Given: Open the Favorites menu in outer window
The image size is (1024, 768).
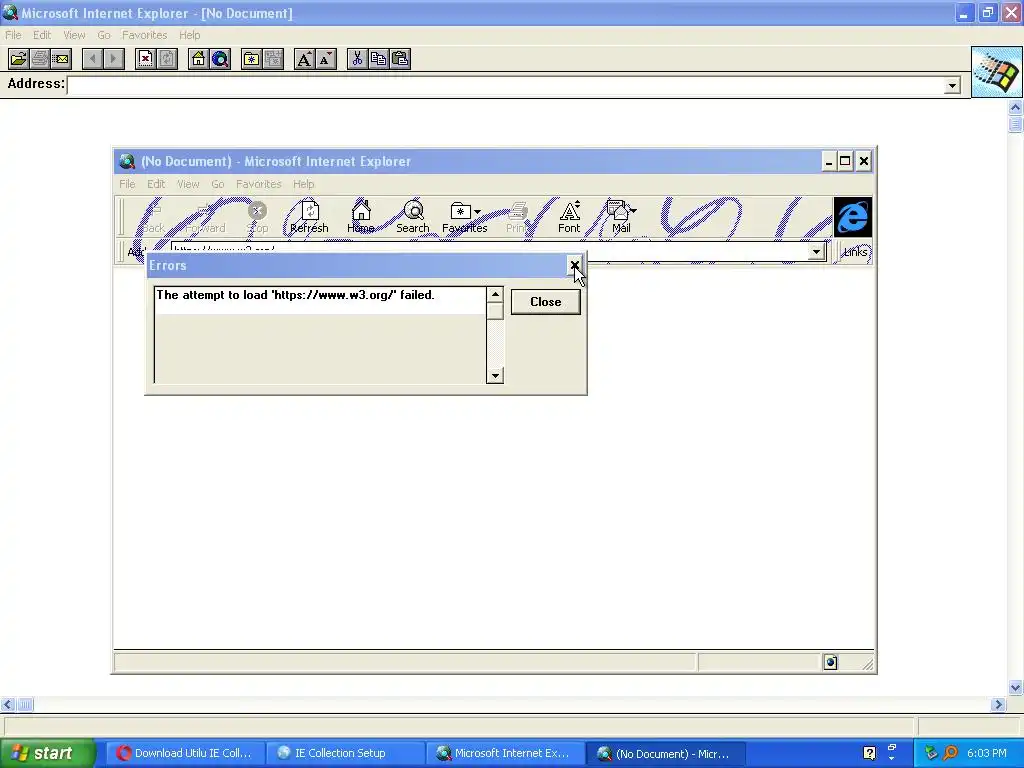Looking at the screenshot, I should pos(144,35).
